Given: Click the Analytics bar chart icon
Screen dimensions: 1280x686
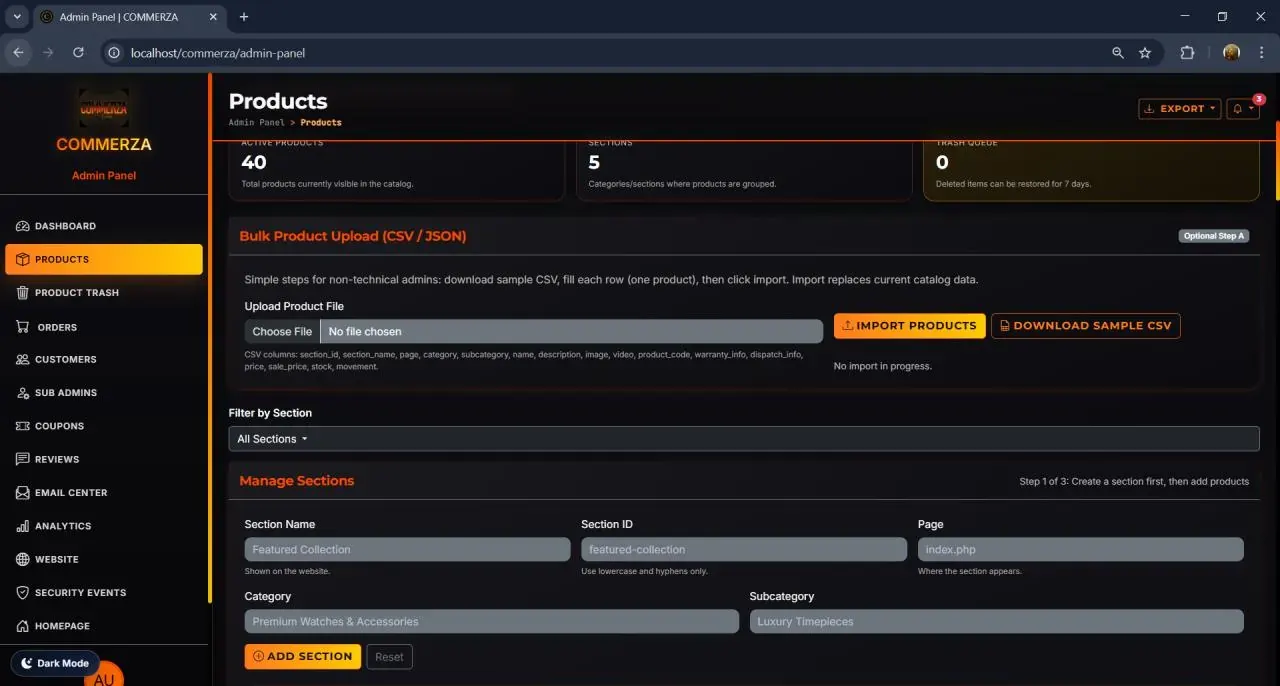Looking at the screenshot, I should click(x=23, y=526).
